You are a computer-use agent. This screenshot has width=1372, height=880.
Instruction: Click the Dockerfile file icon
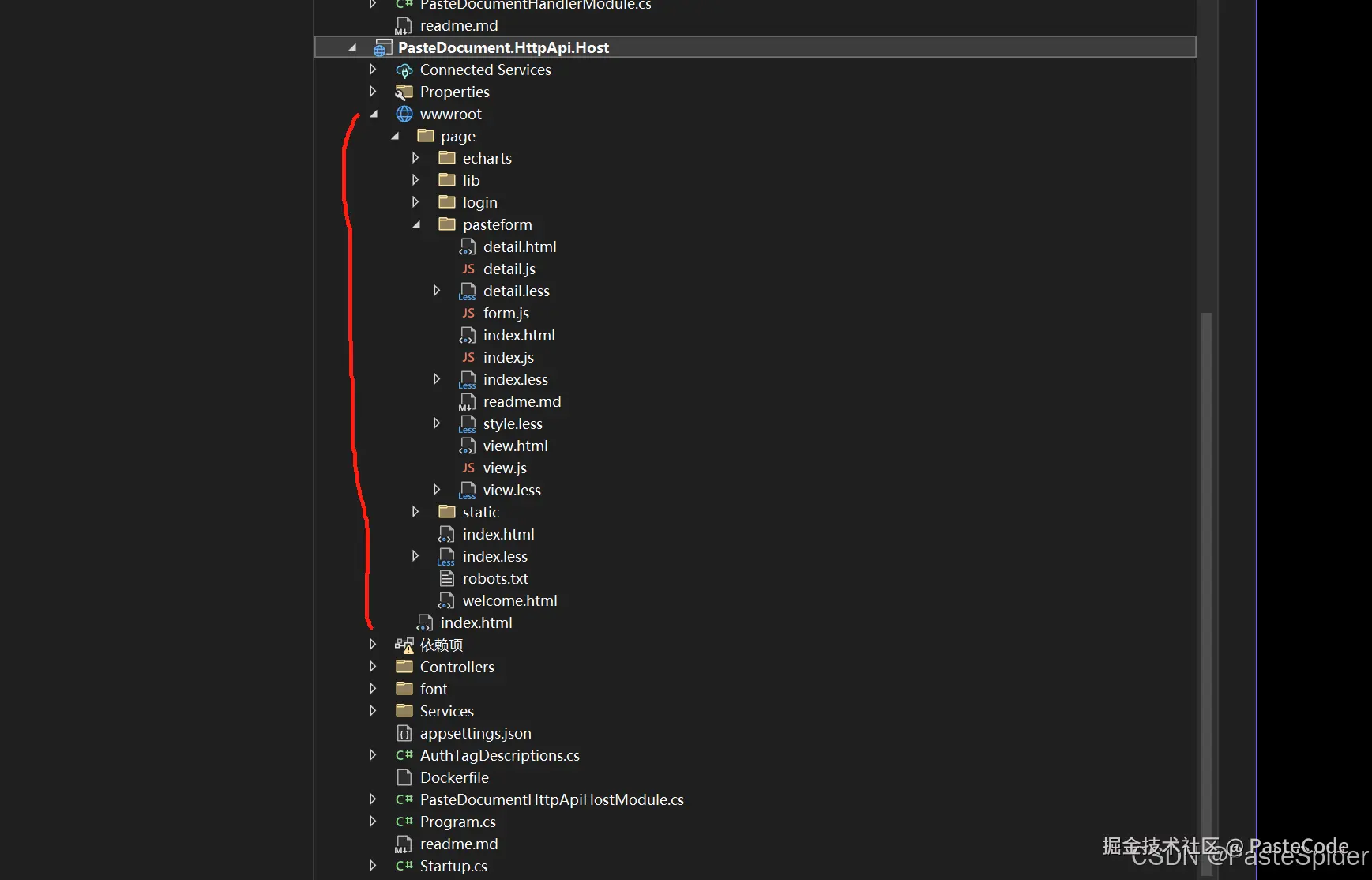click(x=404, y=778)
